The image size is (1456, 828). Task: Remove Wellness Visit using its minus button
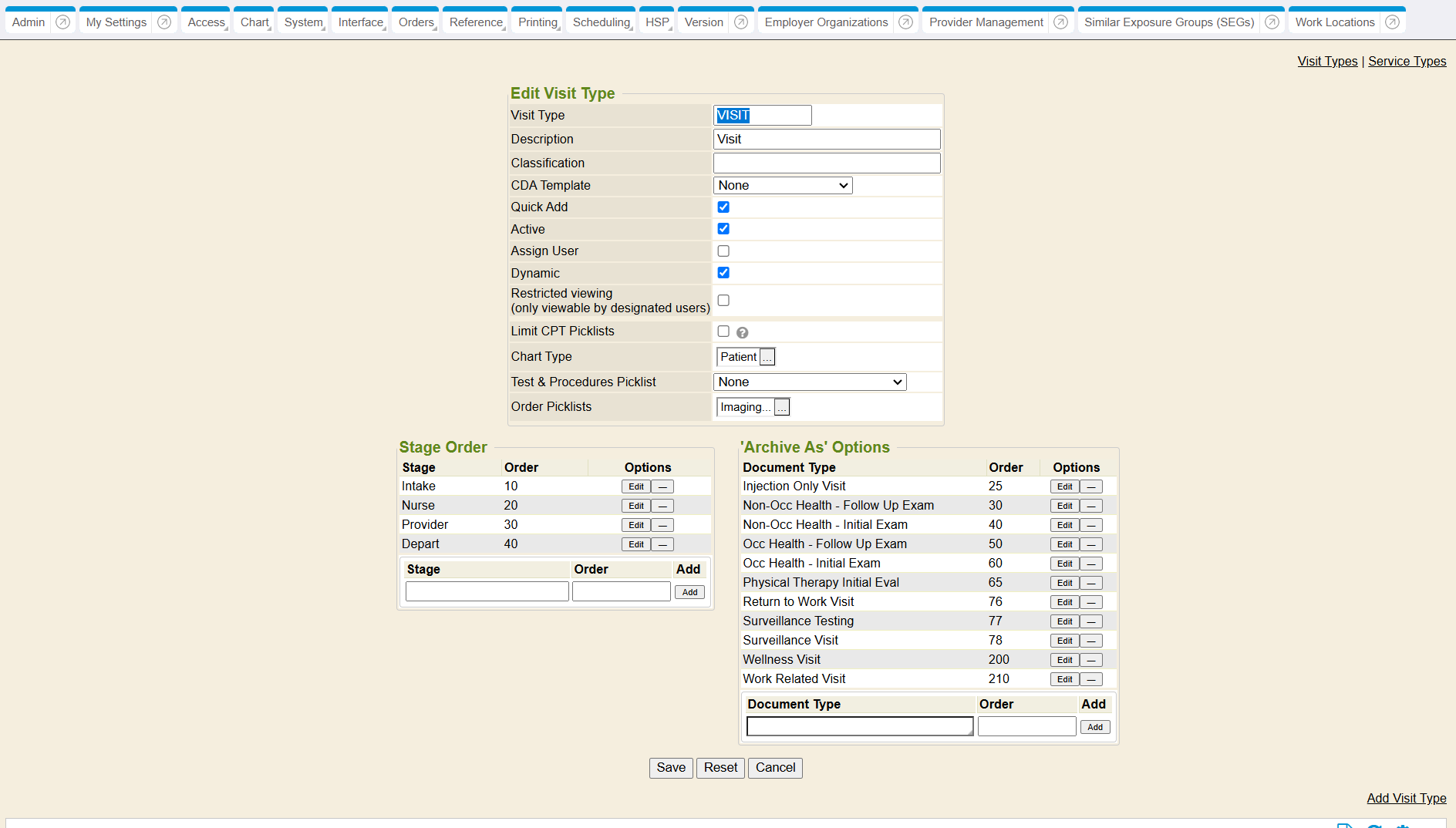[1090, 661]
